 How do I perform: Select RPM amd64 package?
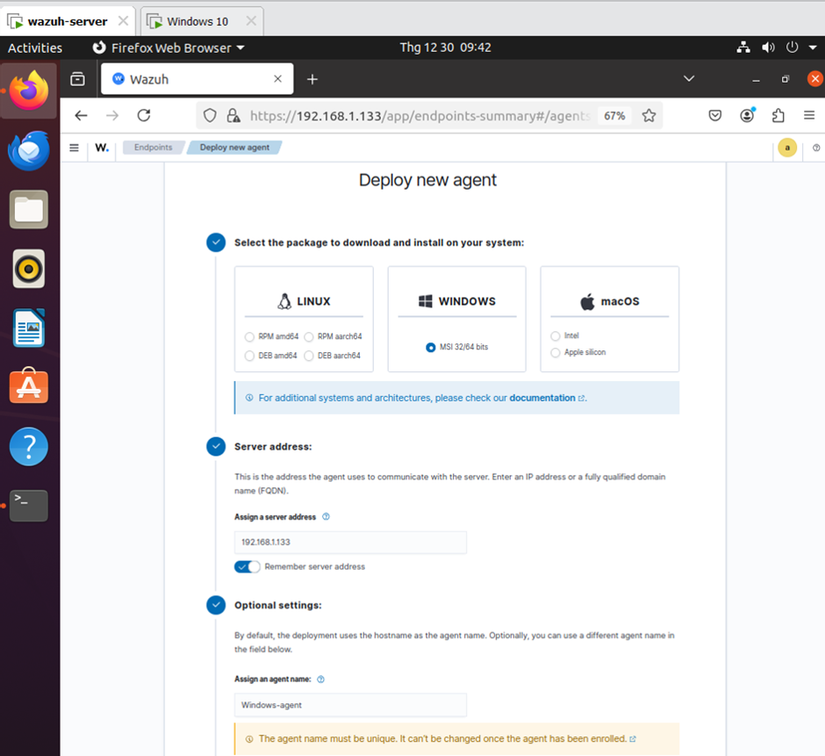click(249, 337)
